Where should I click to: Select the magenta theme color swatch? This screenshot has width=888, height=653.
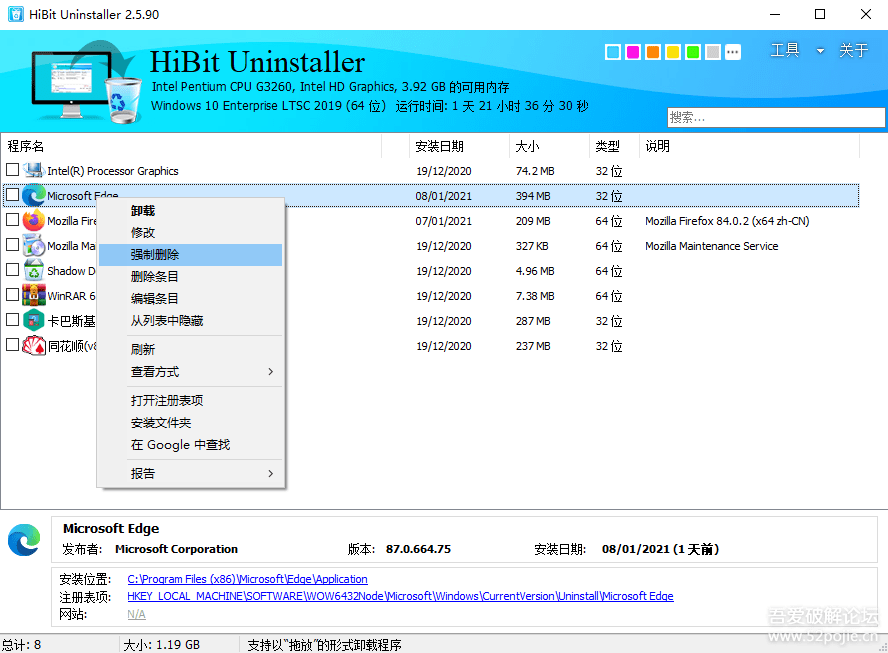(633, 52)
